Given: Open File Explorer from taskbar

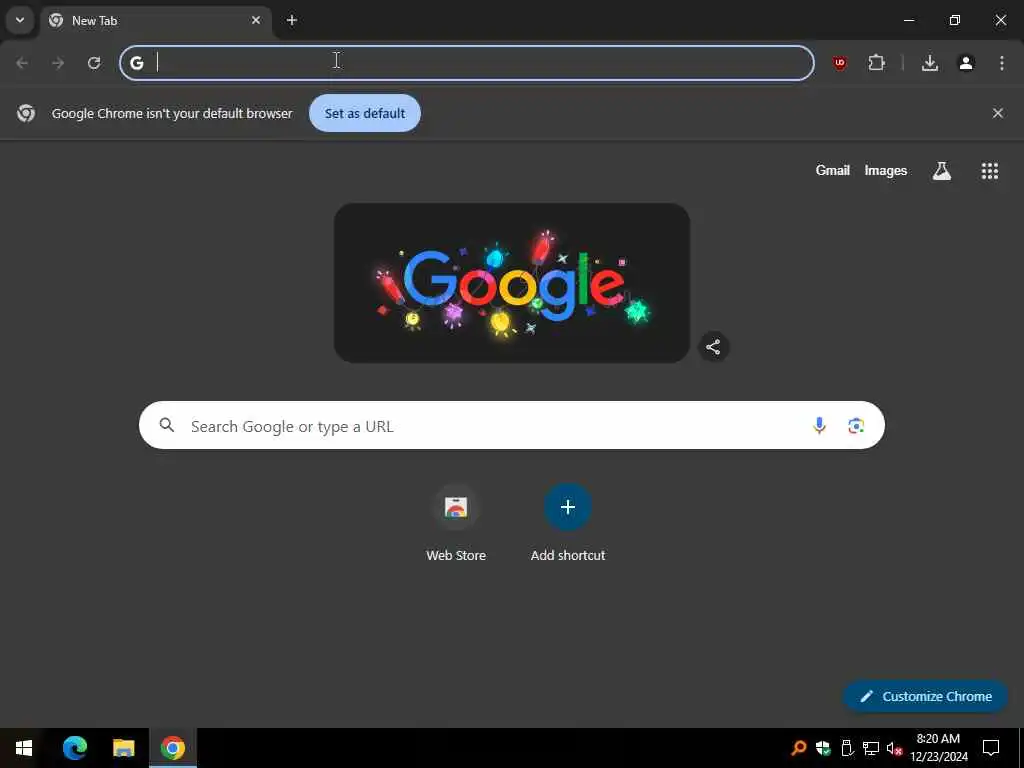Looking at the screenshot, I should (x=123, y=748).
